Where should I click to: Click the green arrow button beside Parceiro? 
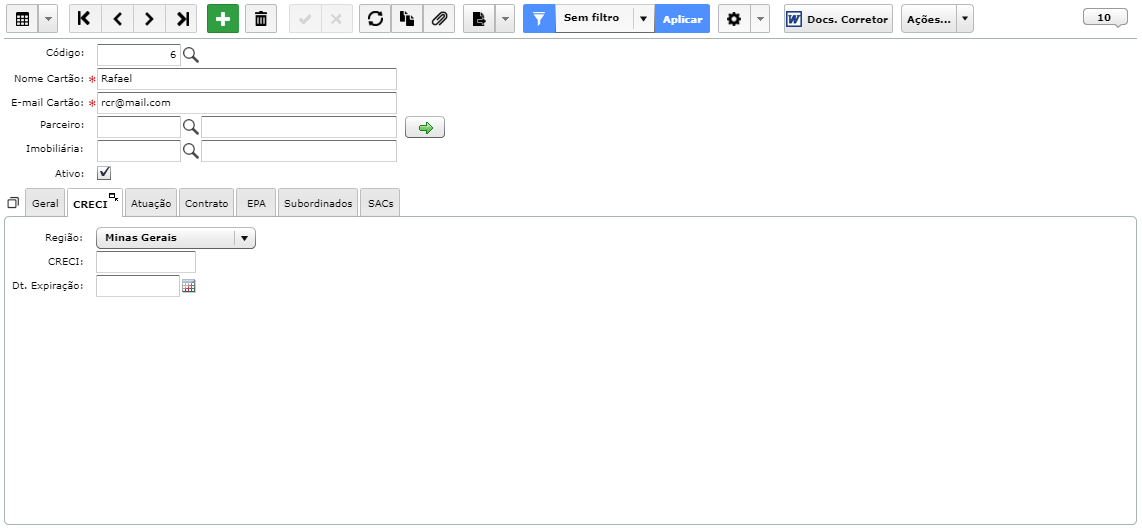pyautogui.click(x=425, y=127)
